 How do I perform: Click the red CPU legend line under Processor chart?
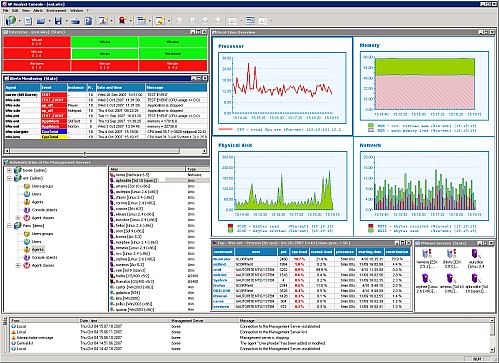pos(225,129)
